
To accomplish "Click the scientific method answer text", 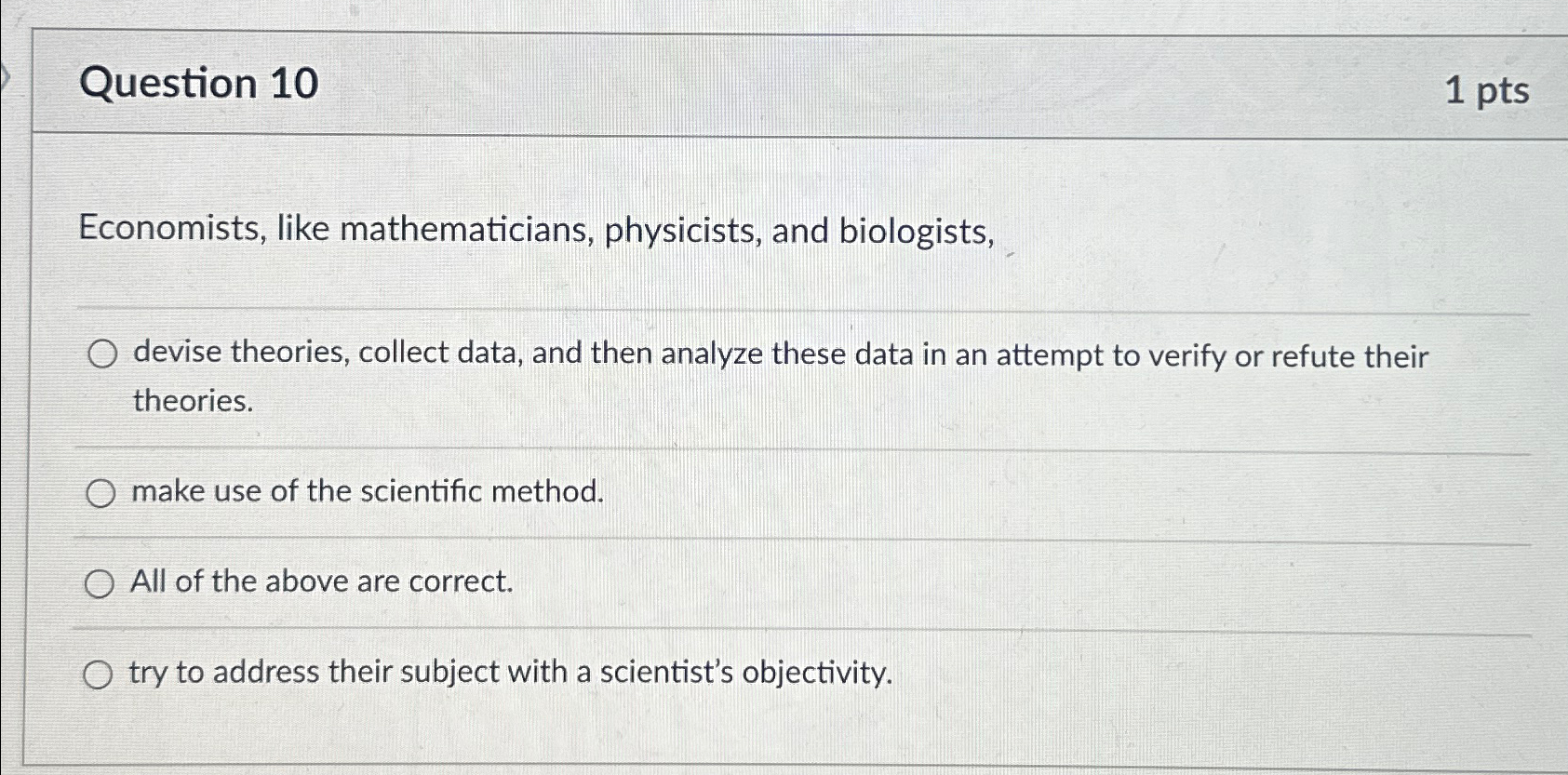I will (368, 491).
